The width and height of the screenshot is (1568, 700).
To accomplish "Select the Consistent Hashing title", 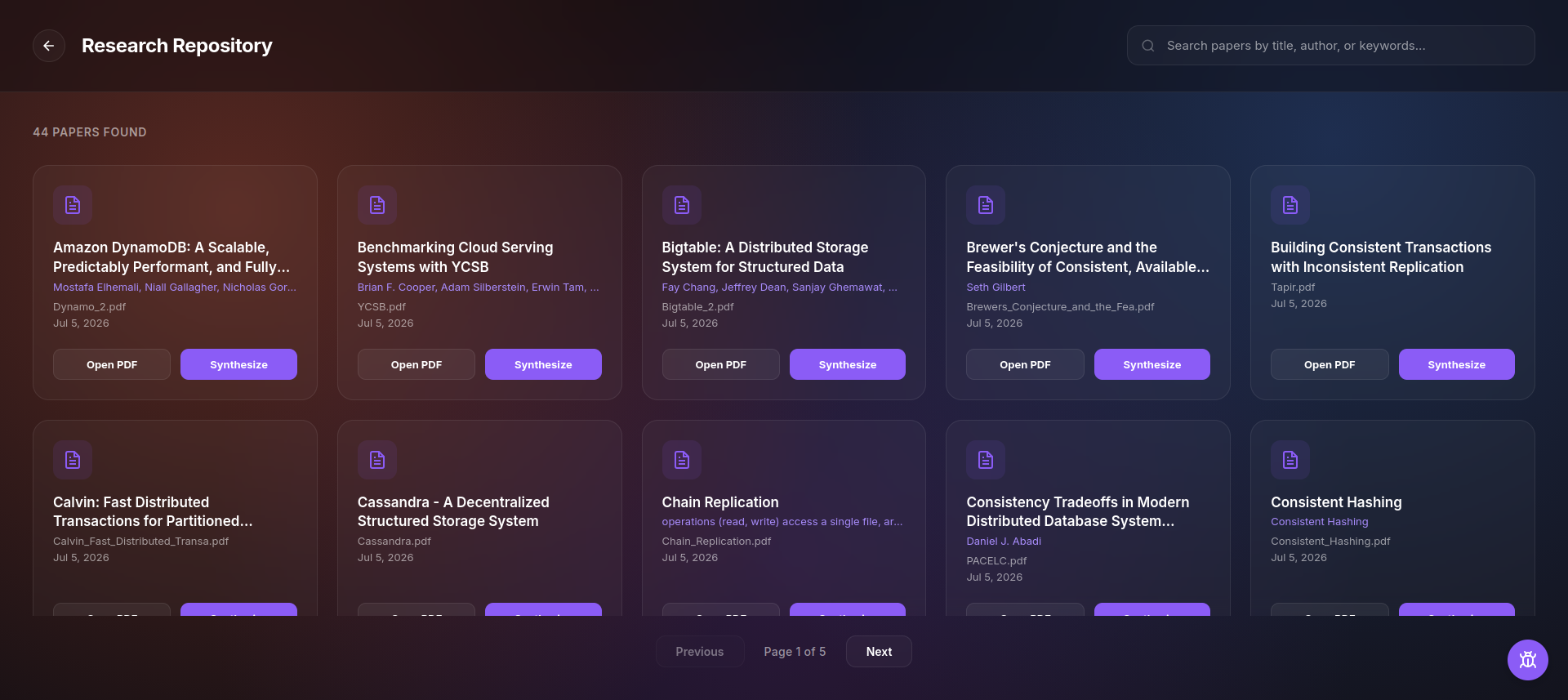I will (x=1336, y=502).
